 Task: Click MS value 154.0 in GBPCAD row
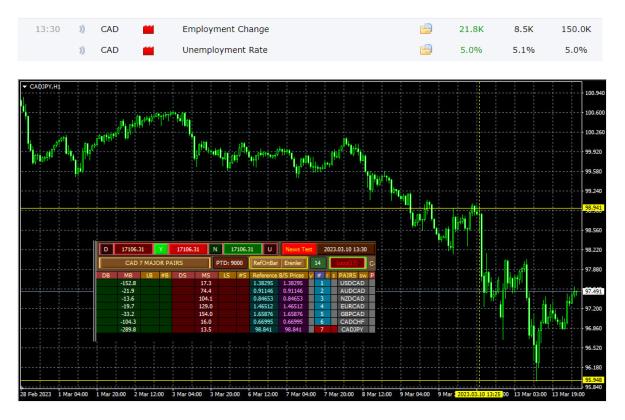[206, 314]
